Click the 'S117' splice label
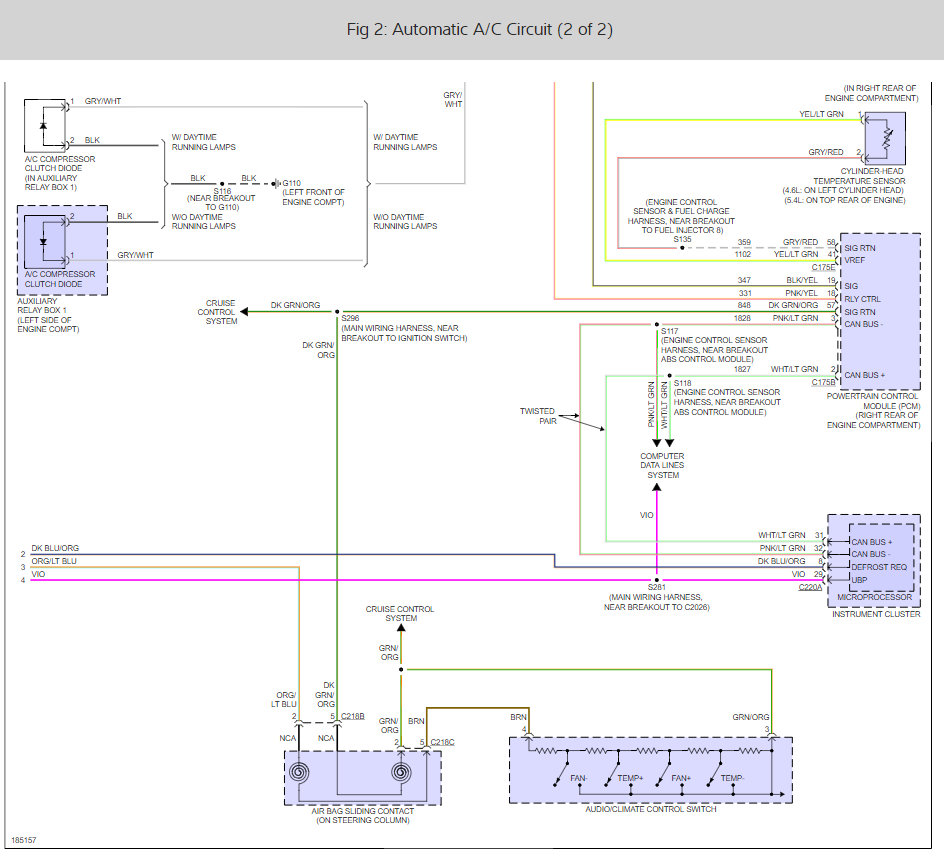This screenshot has width=944, height=861. (x=669, y=331)
